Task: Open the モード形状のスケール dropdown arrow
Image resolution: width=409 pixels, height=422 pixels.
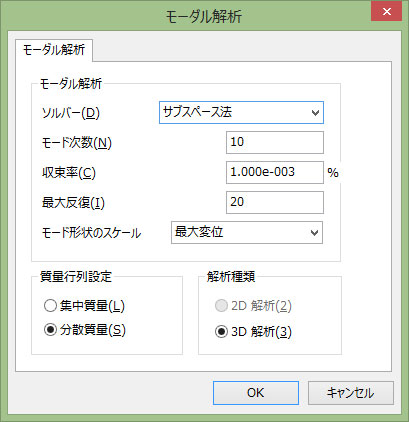Action: pos(314,232)
